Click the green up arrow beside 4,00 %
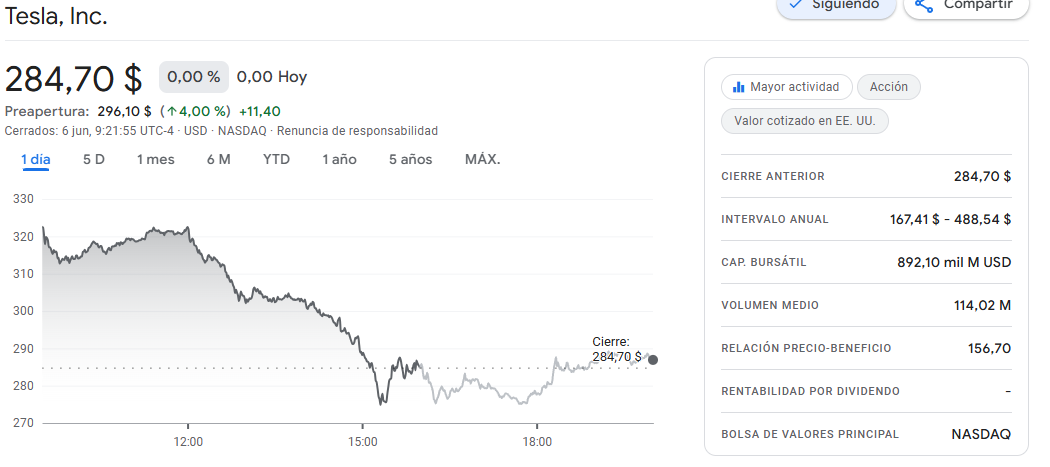1050x467 pixels. [173, 111]
